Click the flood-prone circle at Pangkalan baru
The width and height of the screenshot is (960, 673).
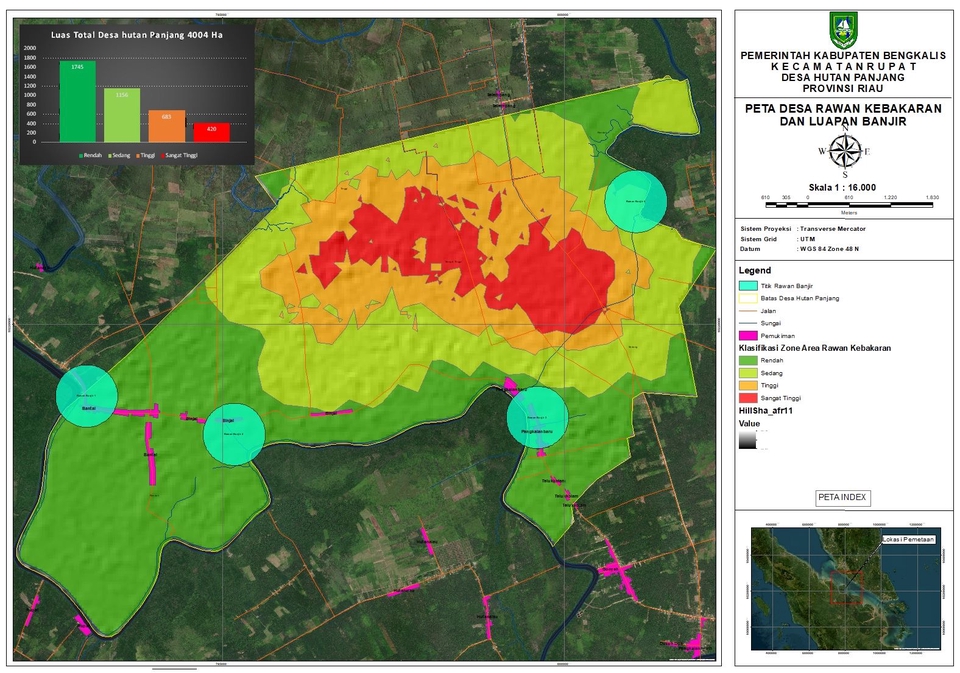click(538, 417)
